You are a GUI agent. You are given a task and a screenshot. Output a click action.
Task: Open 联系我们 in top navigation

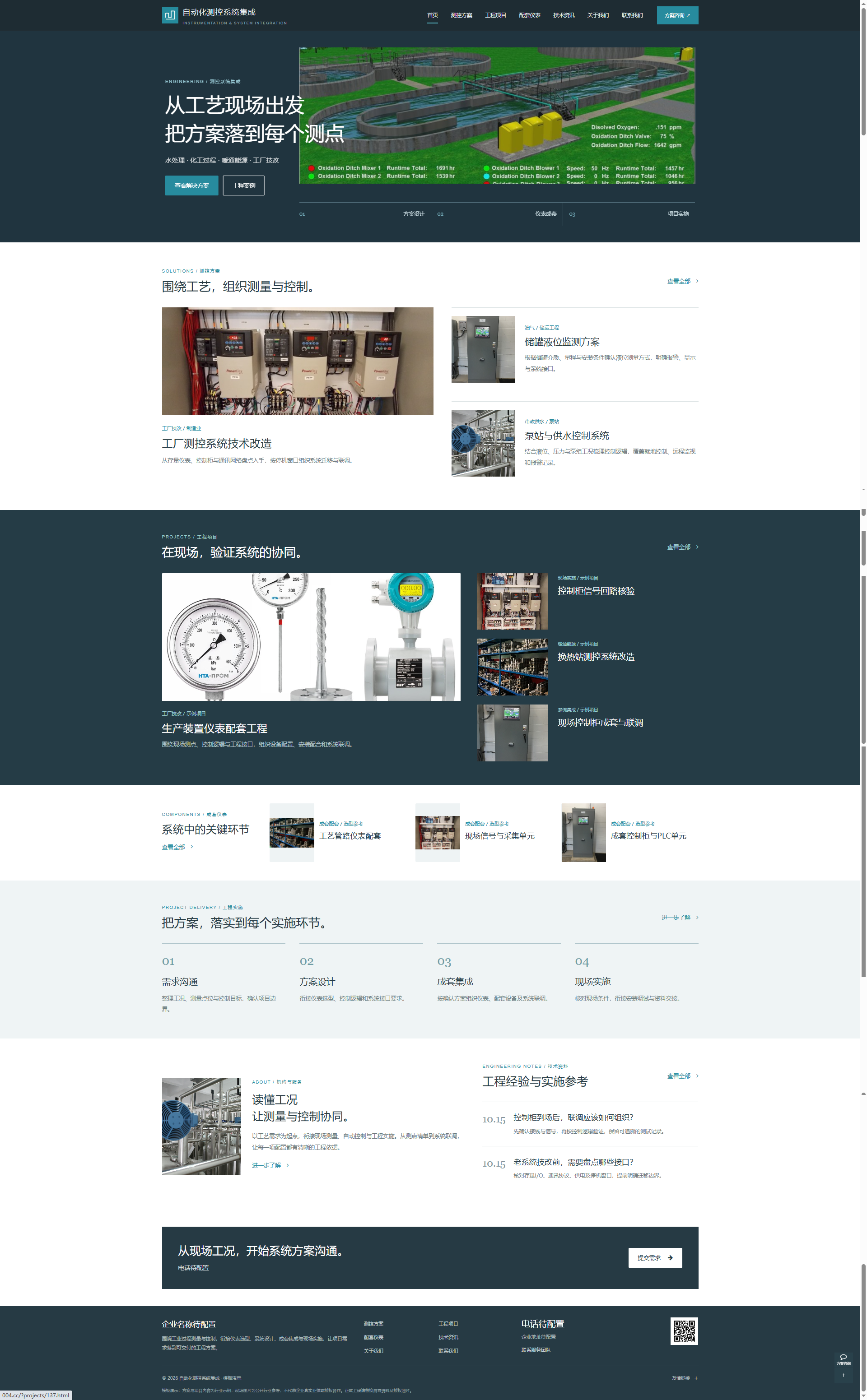pos(632,15)
